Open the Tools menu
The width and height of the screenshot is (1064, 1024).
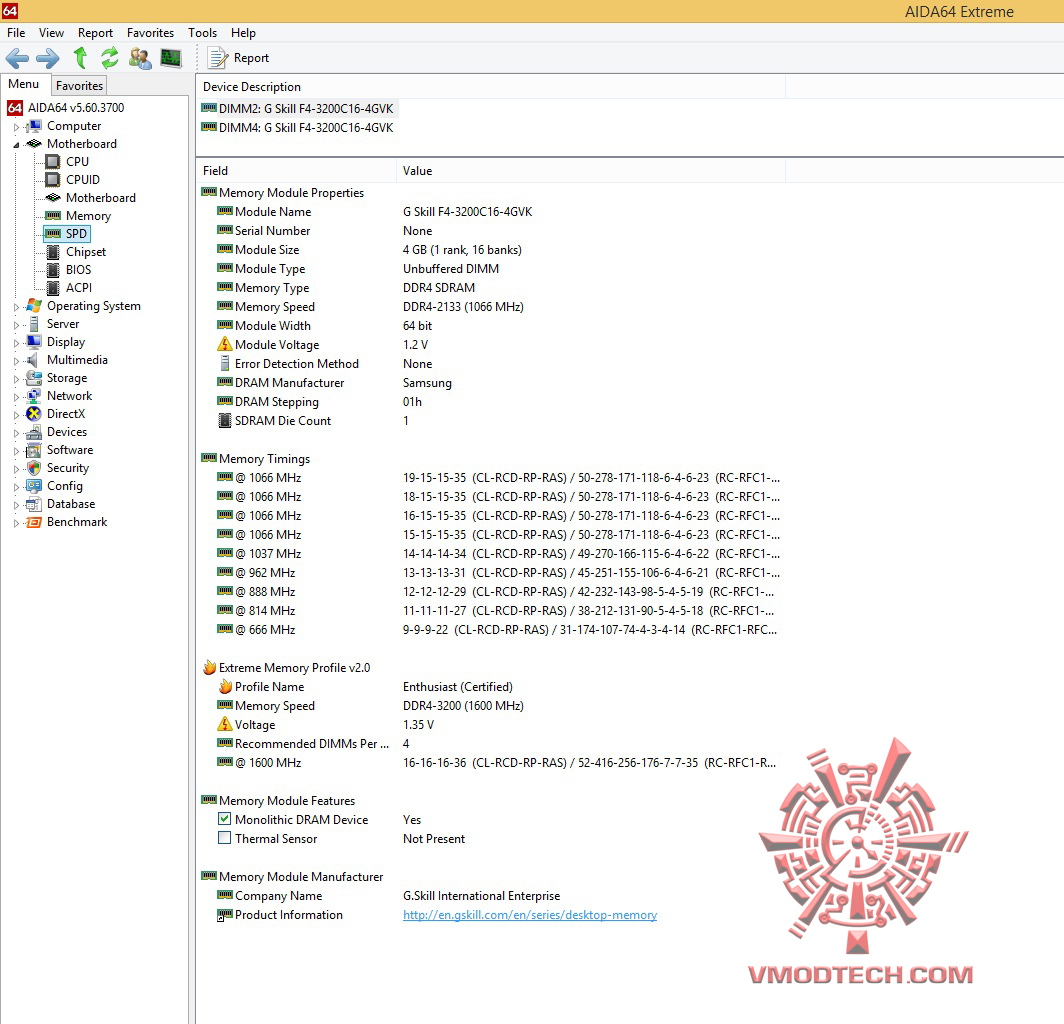(x=202, y=33)
